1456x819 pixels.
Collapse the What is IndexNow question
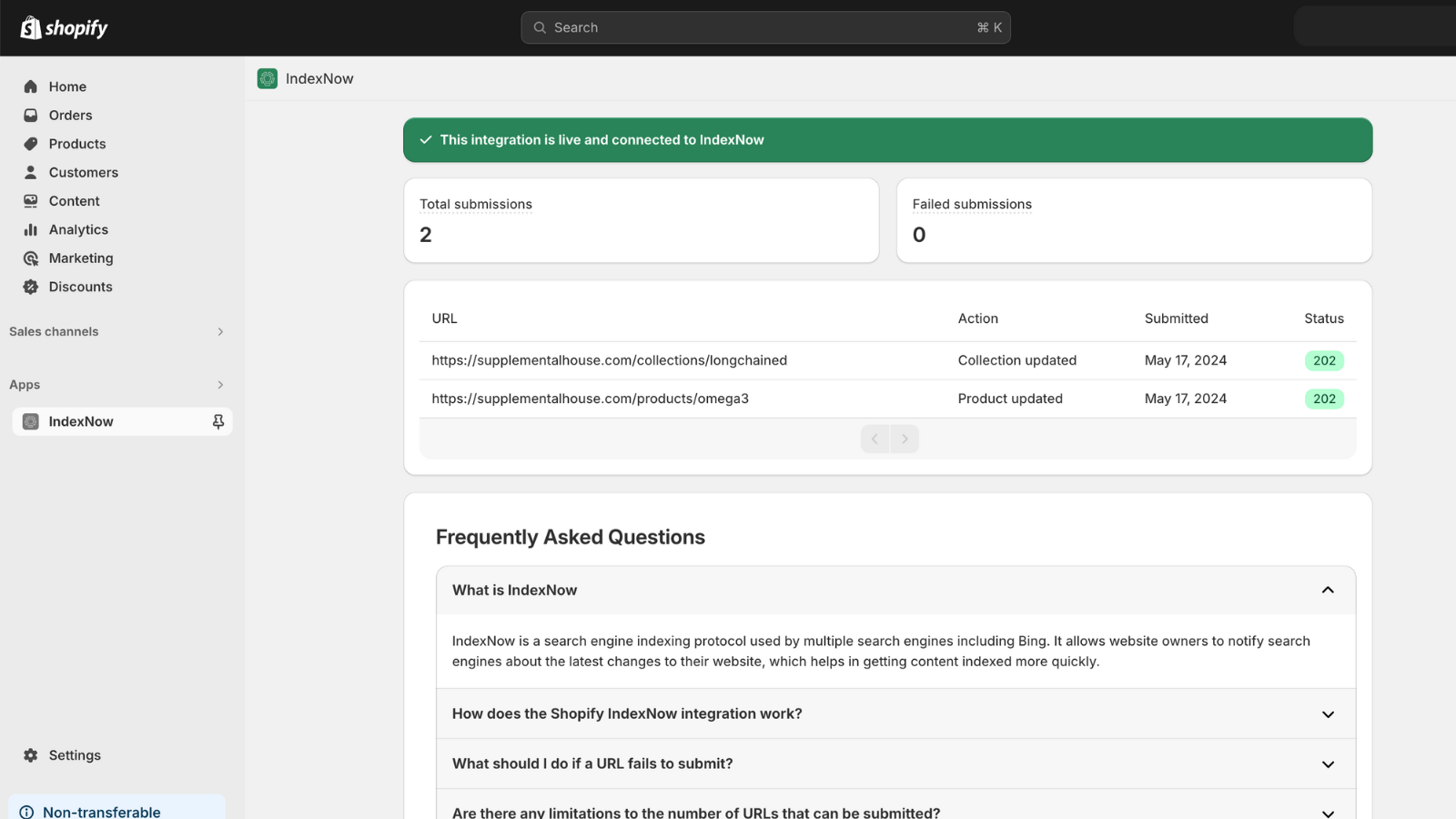[x=1328, y=591]
